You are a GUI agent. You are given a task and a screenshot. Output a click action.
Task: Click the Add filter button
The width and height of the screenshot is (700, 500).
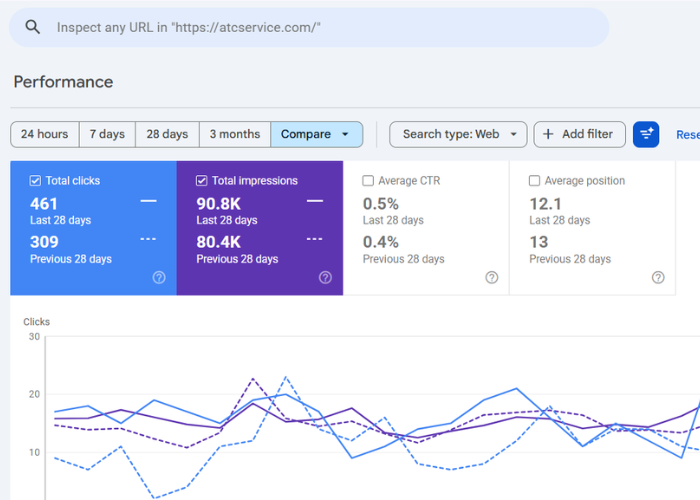579,134
